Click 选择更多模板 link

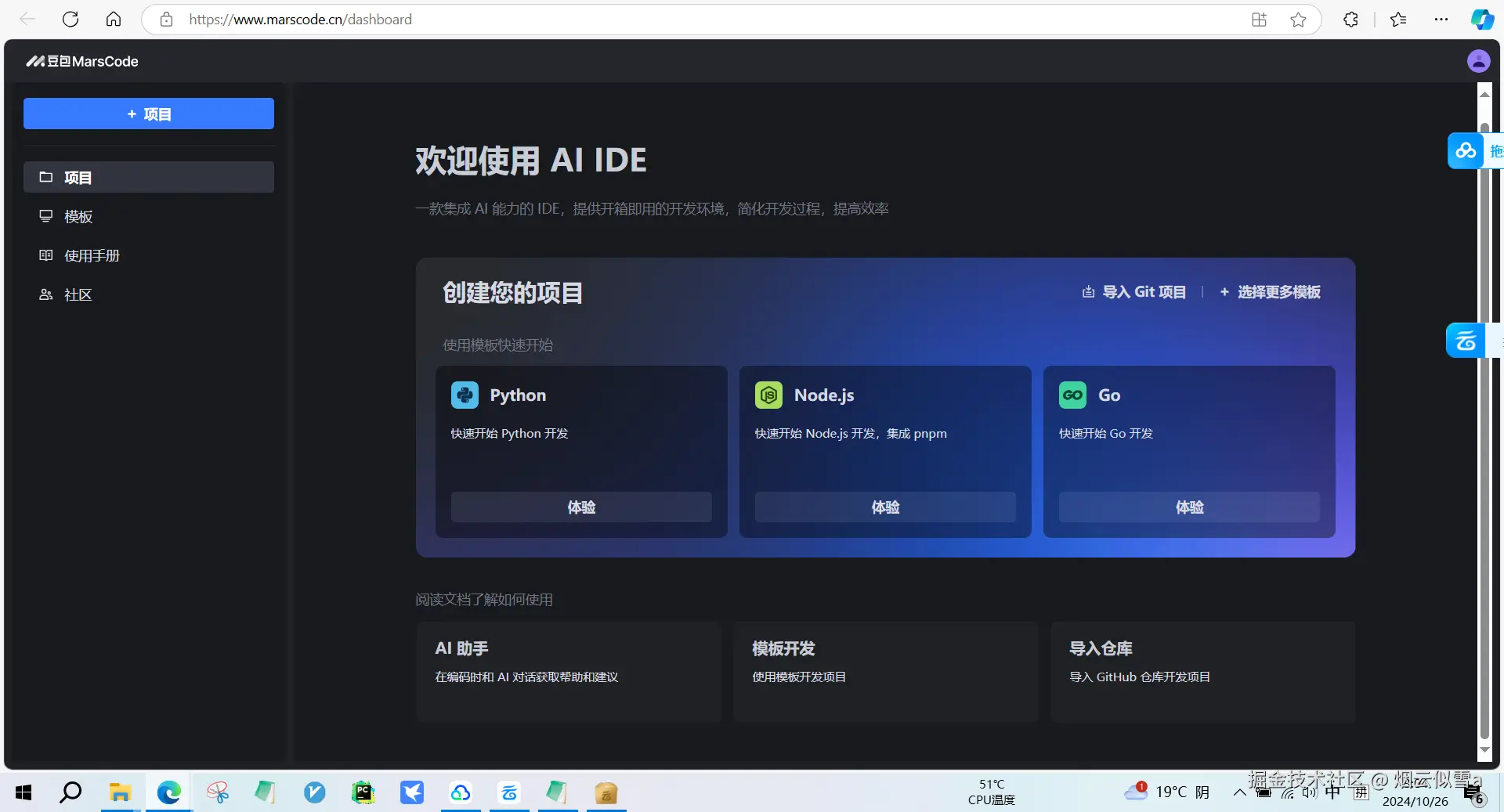click(1270, 292)
